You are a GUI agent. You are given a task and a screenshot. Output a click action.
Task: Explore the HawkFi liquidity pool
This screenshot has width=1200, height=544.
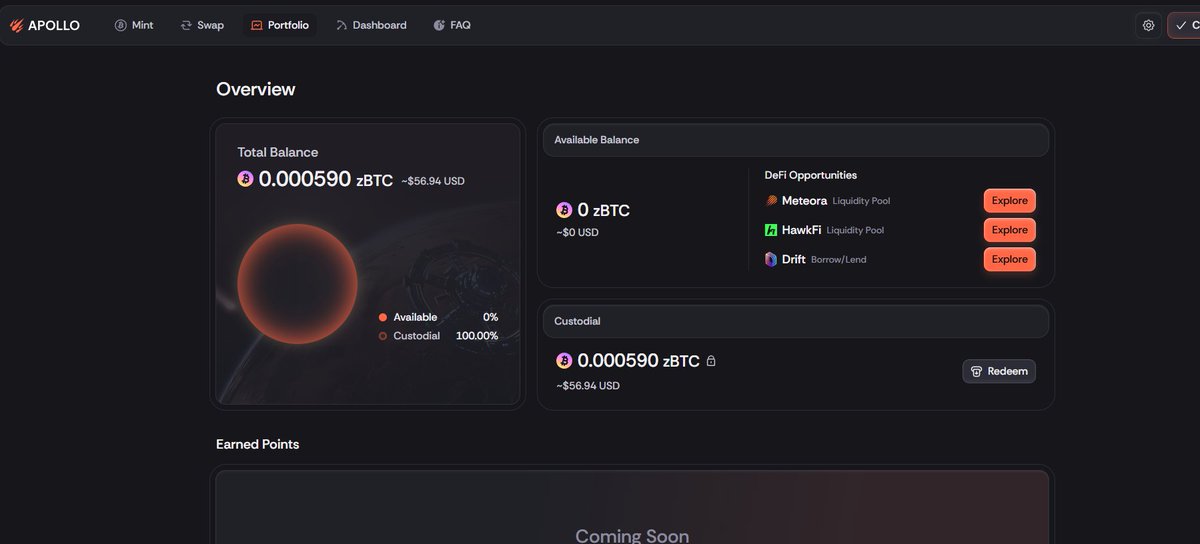(x=1009, y=230)
